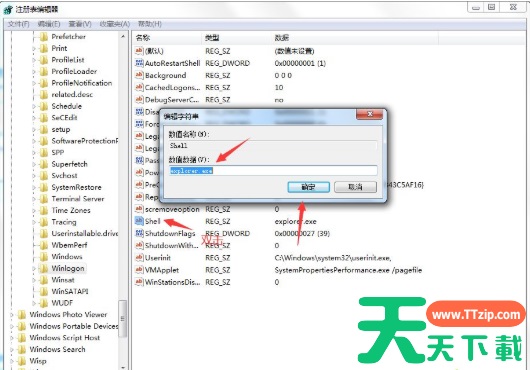Click the Schedule folder icon
This screenshot has width=530, height=370.
tap(44, 106)
